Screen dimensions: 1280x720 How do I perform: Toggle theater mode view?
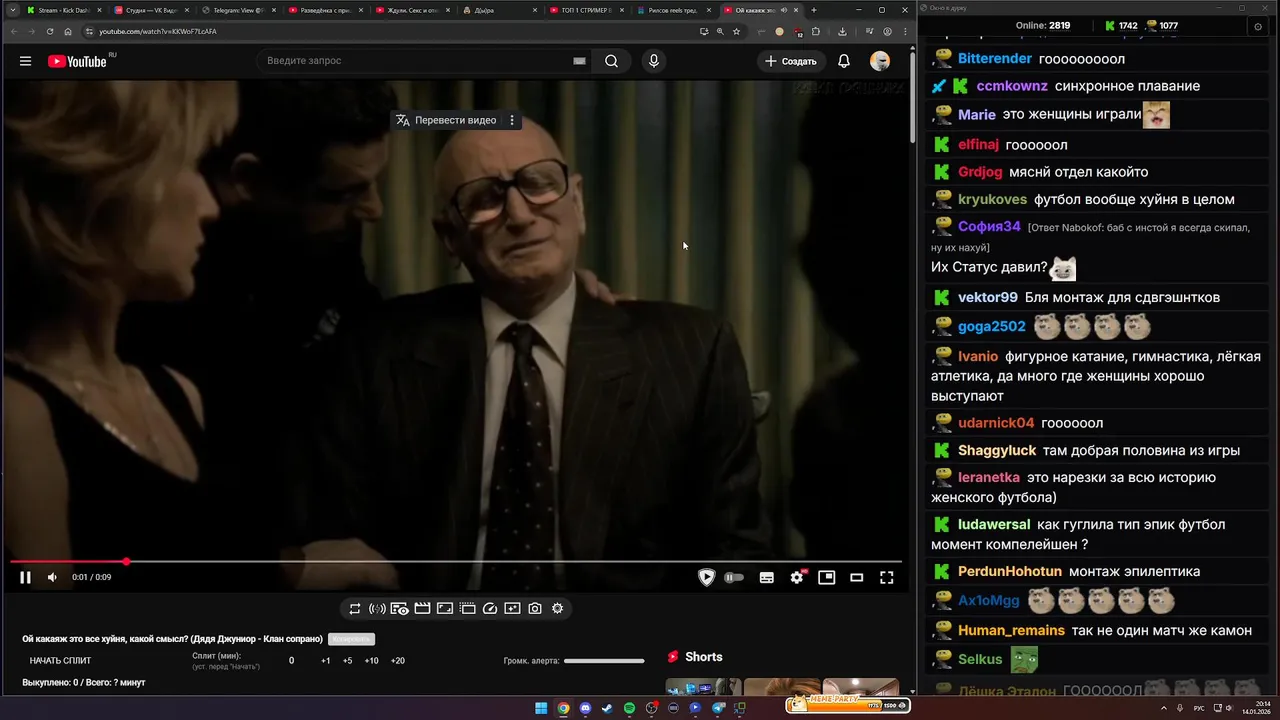[x=856, y=577]
